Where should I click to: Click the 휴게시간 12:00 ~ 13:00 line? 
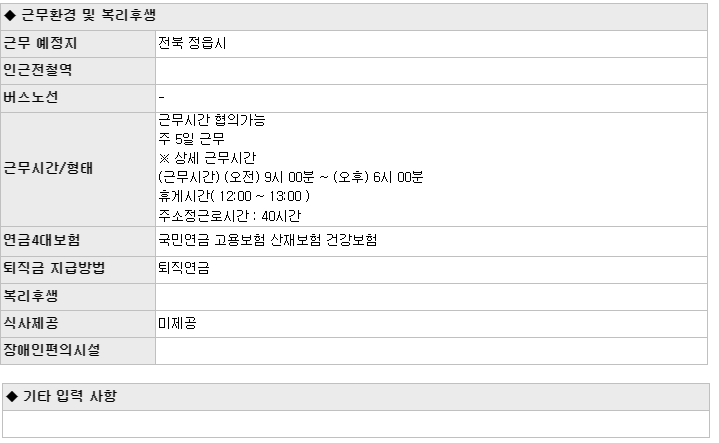[234, 196]
